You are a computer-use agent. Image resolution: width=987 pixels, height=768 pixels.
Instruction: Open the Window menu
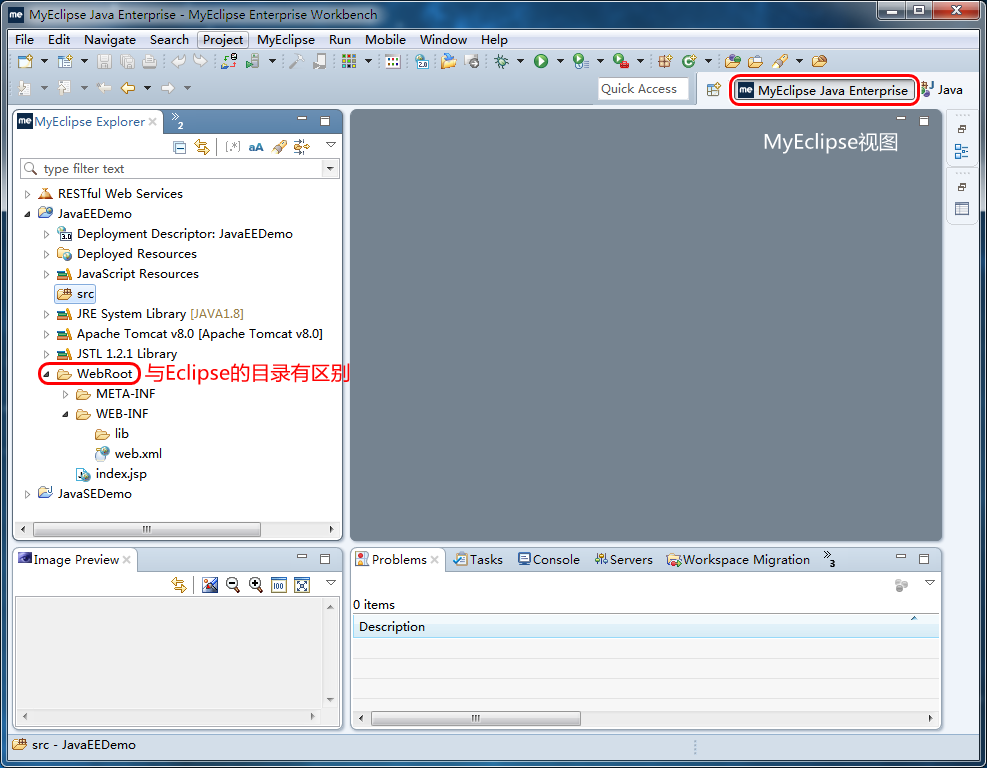coord(443,40)
